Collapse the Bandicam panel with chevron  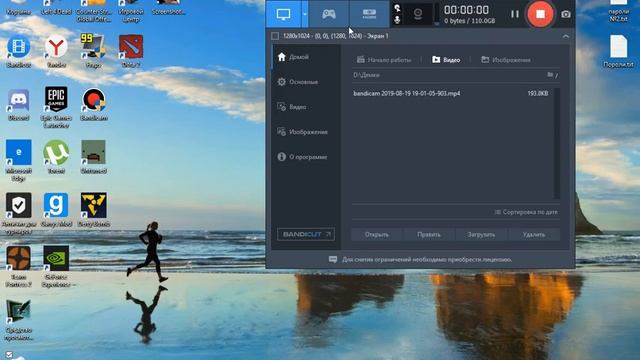pyautogui.click(x=566, y=36)
